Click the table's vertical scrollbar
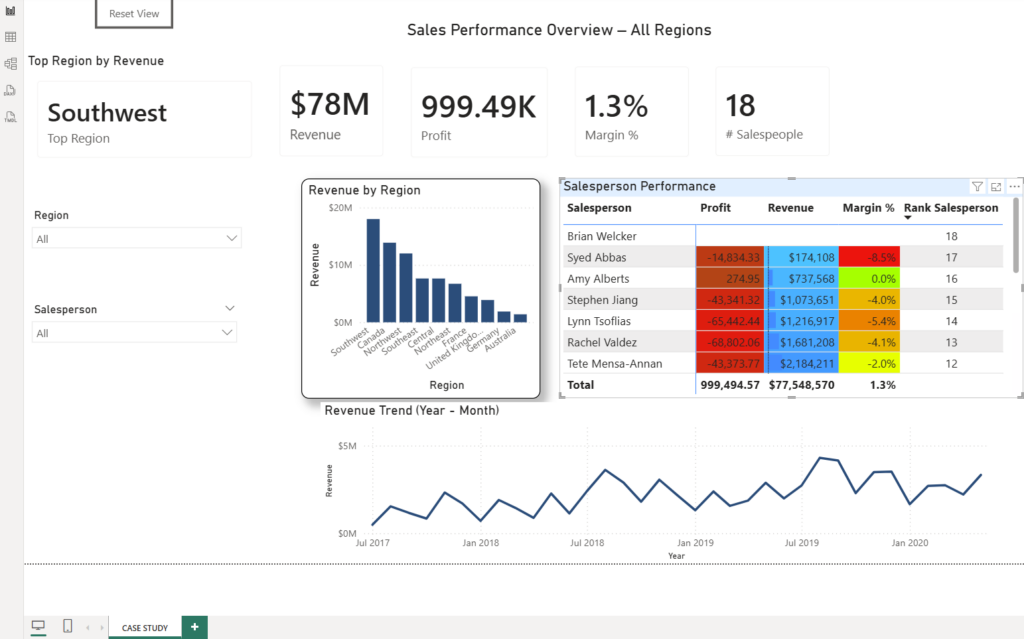The height and width of the screenshot is (639, 1024). tap(1016, 235)
